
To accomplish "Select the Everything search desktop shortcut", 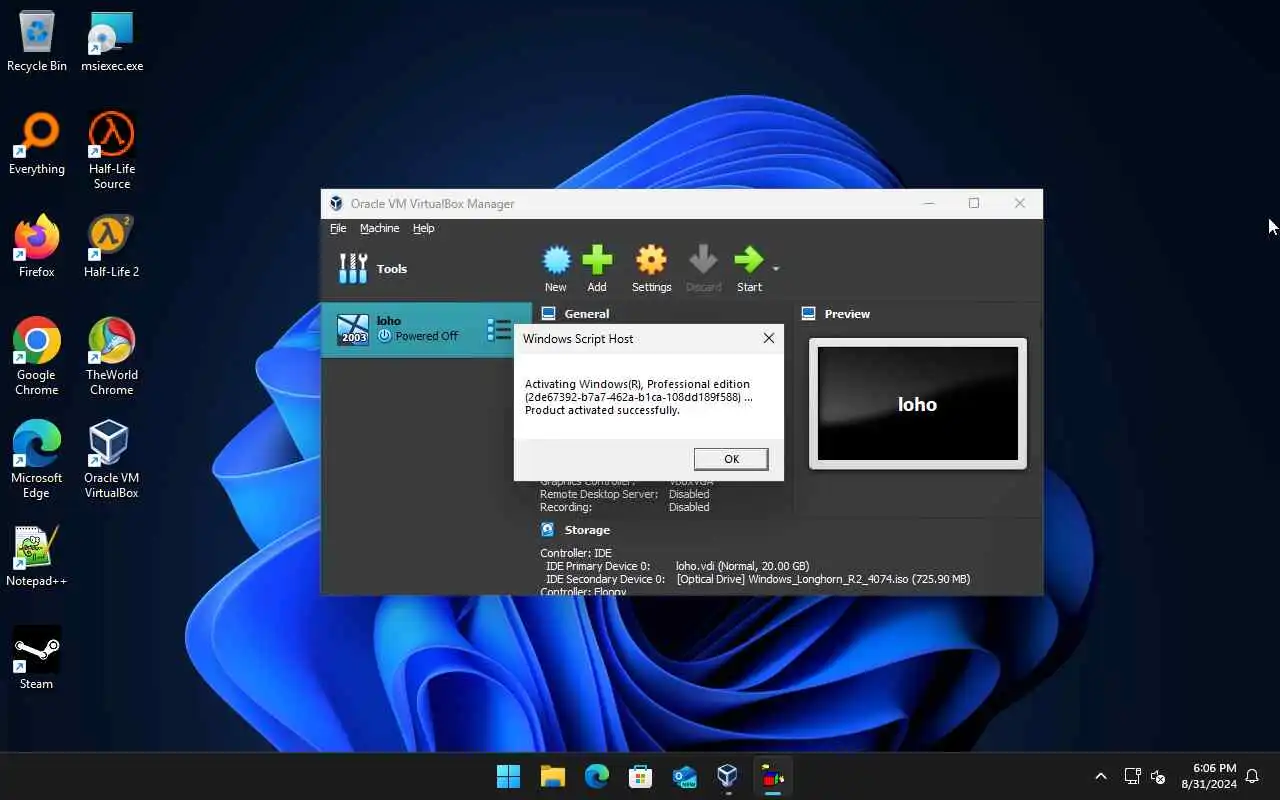I will tap(37, 145).
